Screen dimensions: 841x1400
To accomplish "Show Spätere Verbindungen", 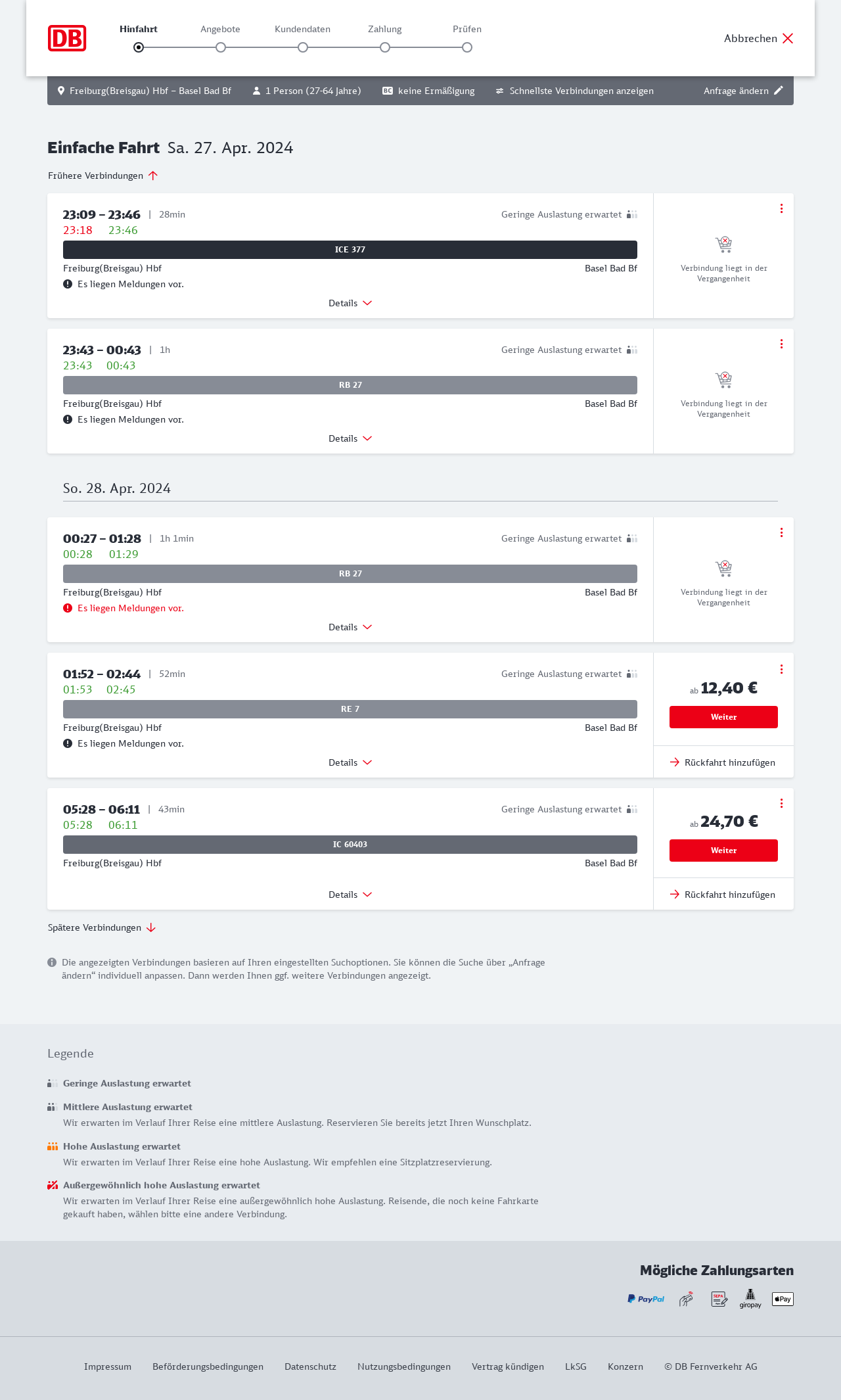I will coord(102,927).
